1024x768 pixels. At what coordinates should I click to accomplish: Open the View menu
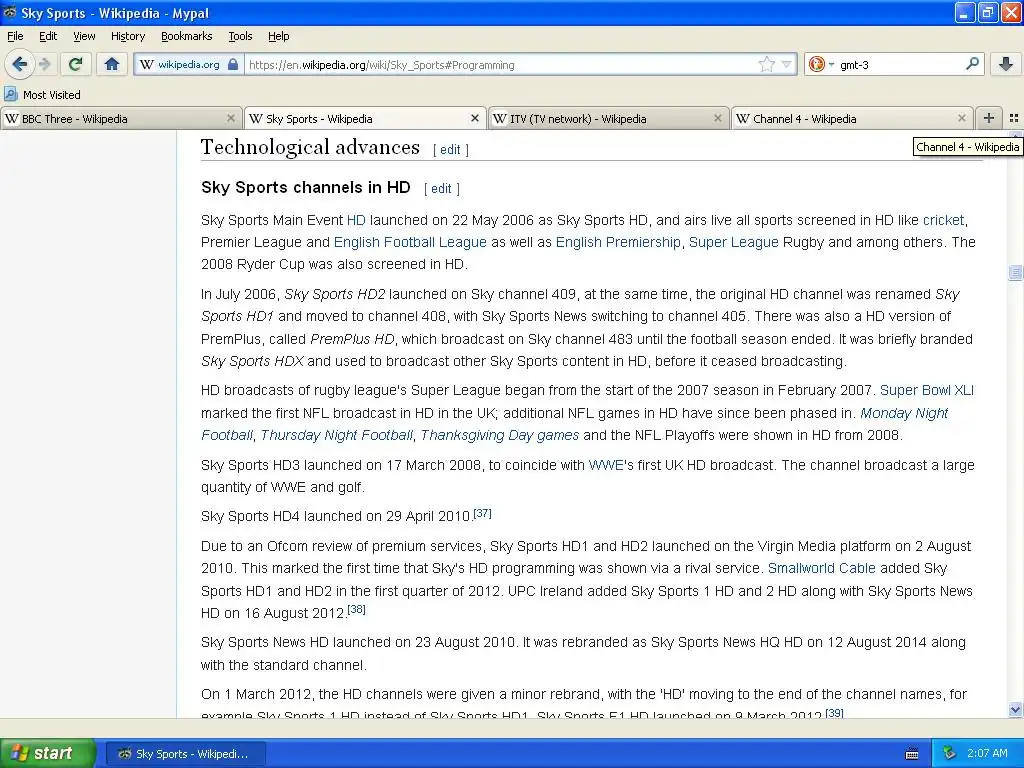84,36
